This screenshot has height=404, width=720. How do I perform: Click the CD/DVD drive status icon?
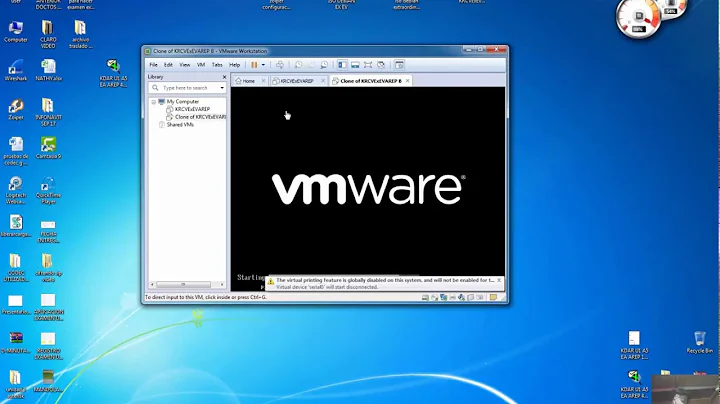coord(434,297)
